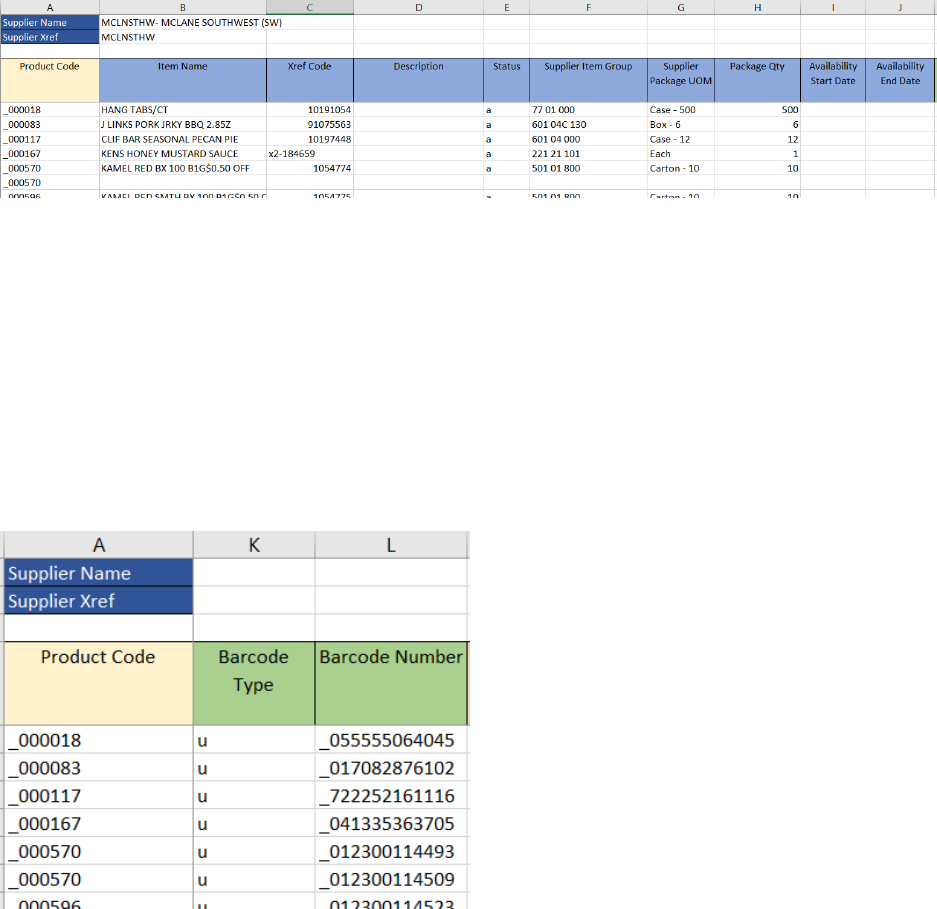Click Barcode Type header in bottom sheet

click(254, 683)
